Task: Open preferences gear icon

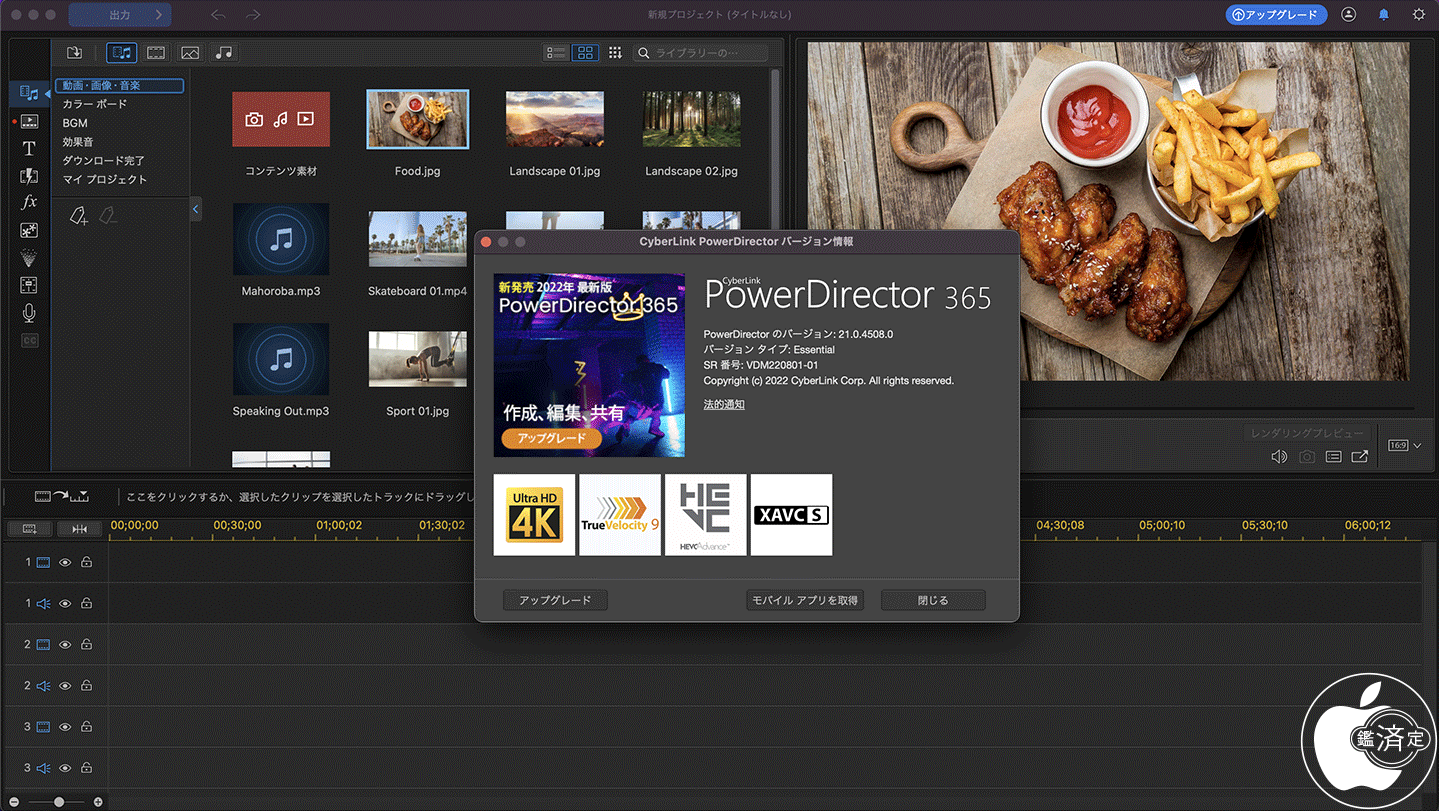Action: point(1418,15)
